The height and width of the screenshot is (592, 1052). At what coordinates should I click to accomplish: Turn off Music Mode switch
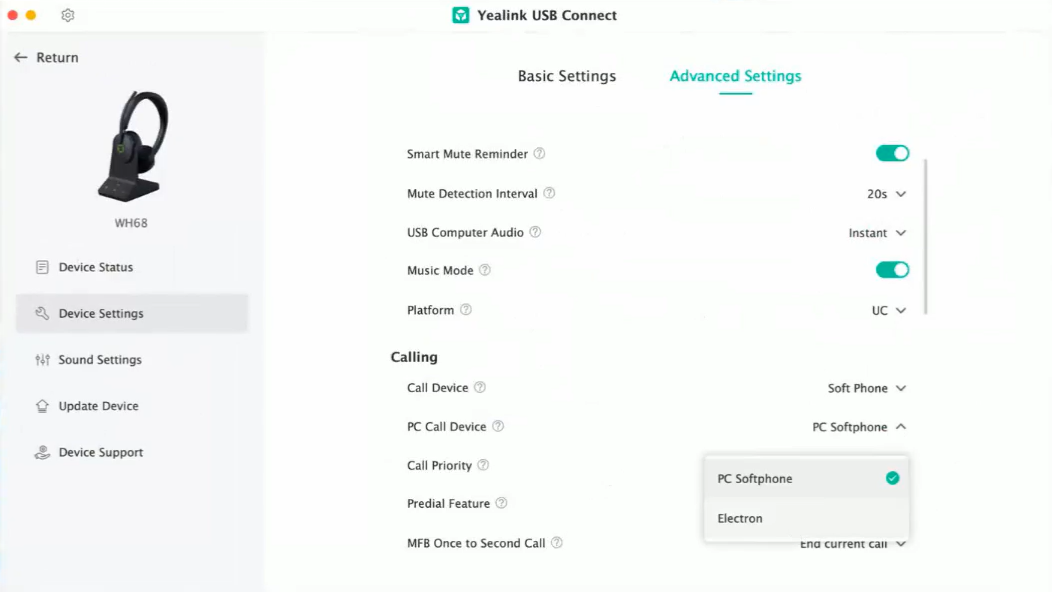tap(892, 270)
